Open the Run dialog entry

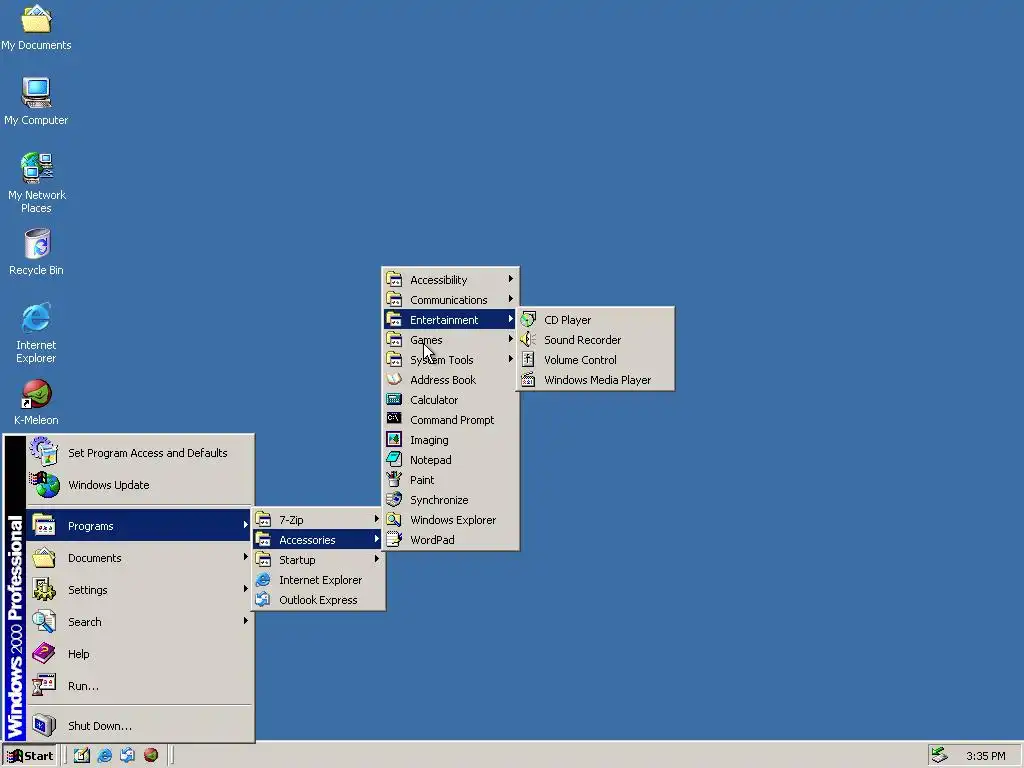click(139, 686)
